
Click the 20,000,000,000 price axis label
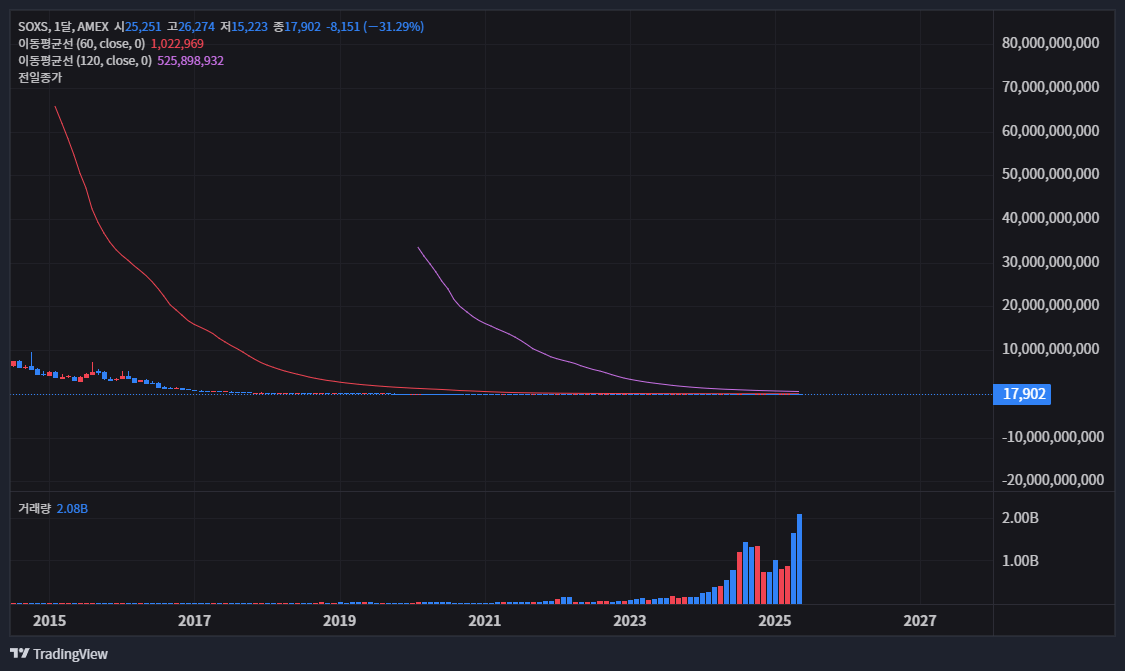click(1050, 305)
